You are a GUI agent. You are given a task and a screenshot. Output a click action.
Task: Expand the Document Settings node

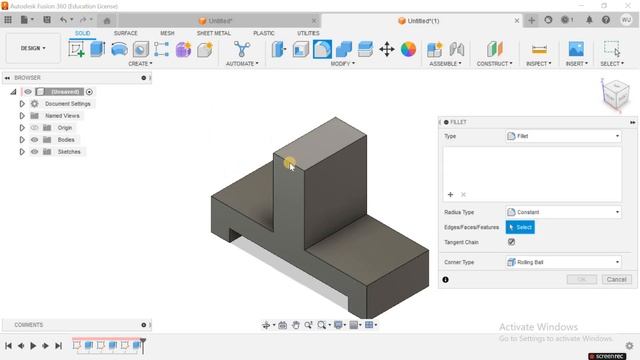point(22,104)
